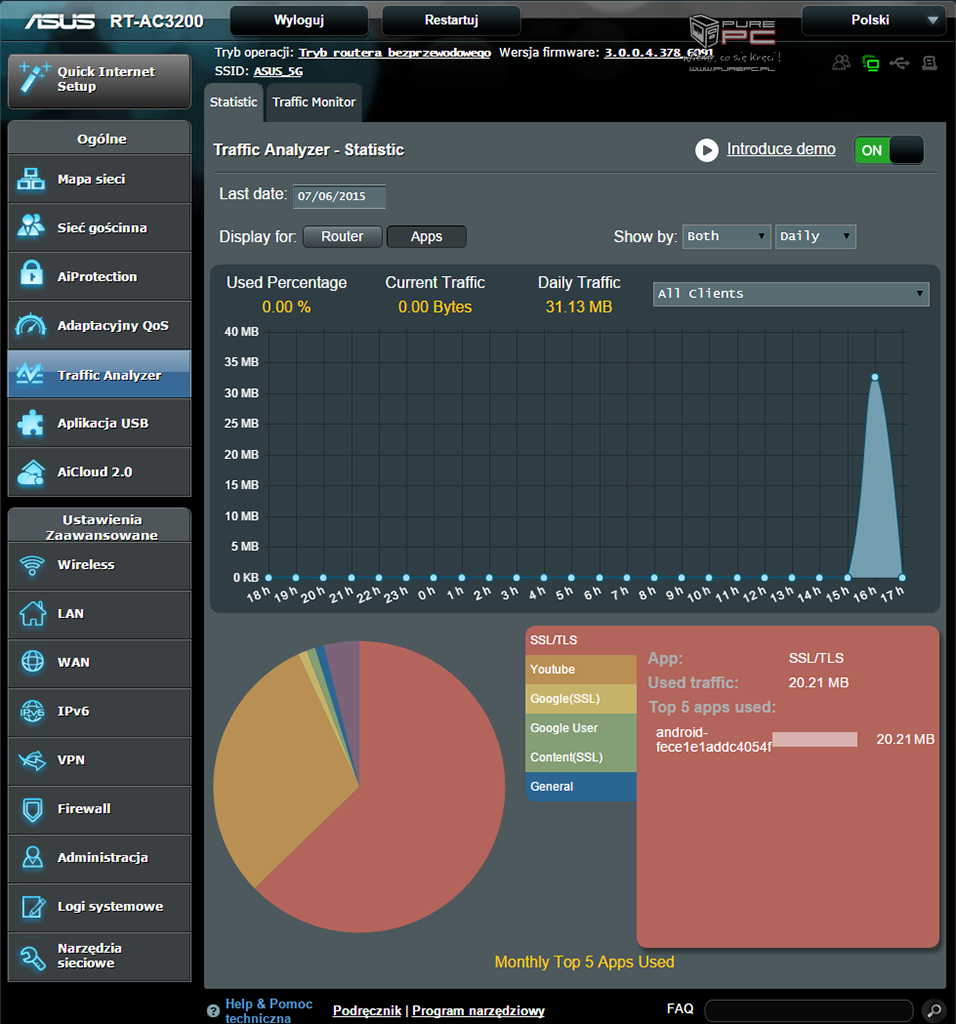Select the Google(SSL) legend color entry

tap(581, 699)
